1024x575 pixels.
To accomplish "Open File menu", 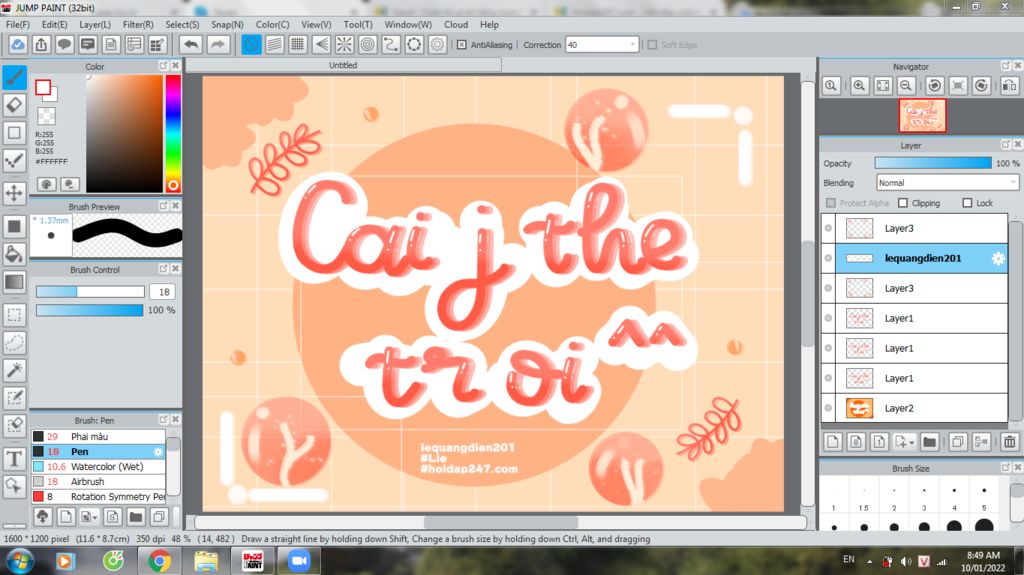I will tap(18, 24).
